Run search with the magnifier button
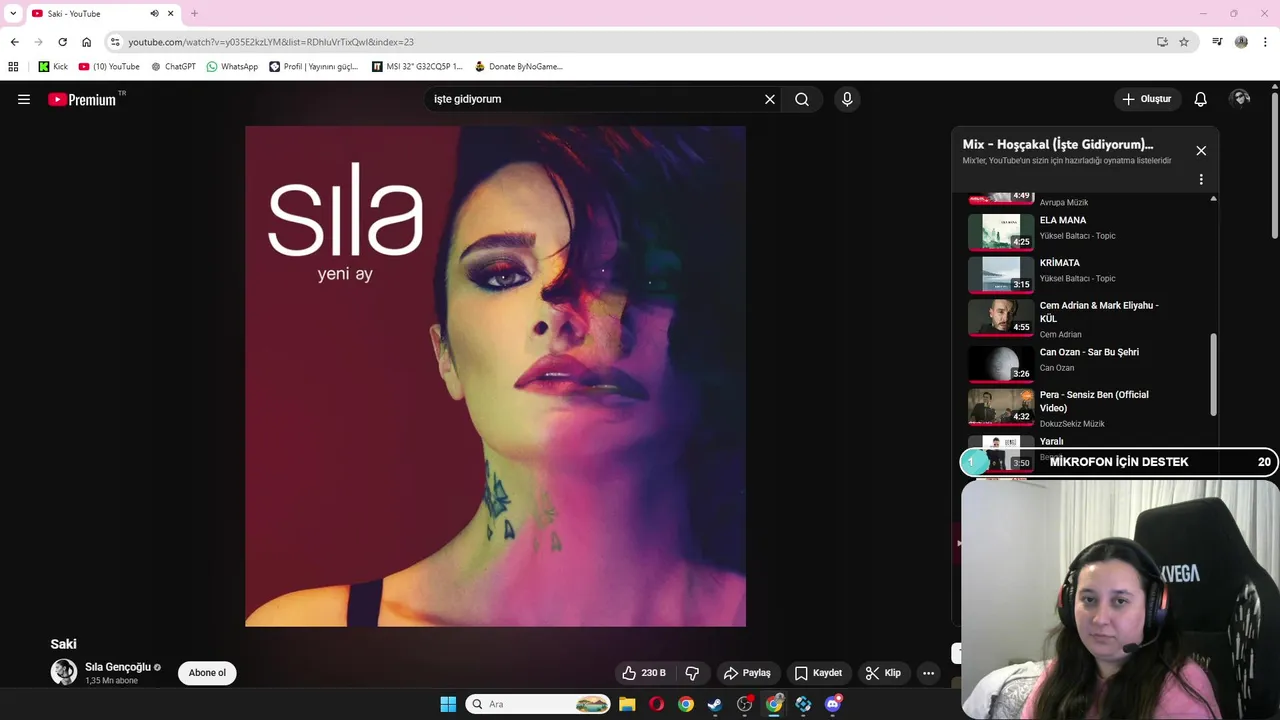The height and width of the screenshot is (720, 1280). (802, 99)
